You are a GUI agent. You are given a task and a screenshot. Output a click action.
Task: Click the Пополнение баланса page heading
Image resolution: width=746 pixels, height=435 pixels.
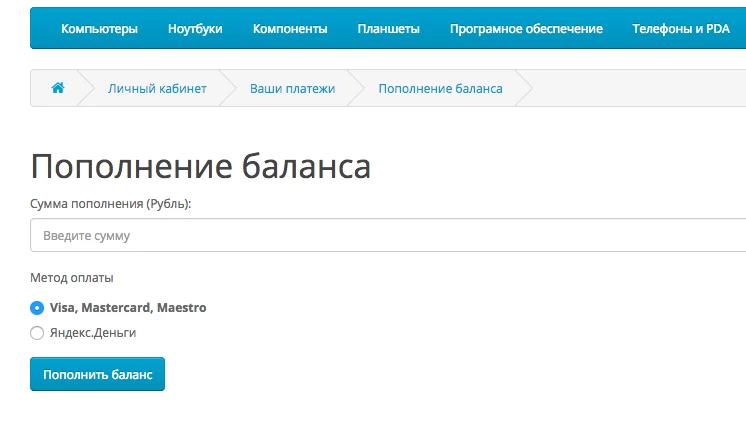[x=201, y=166]
